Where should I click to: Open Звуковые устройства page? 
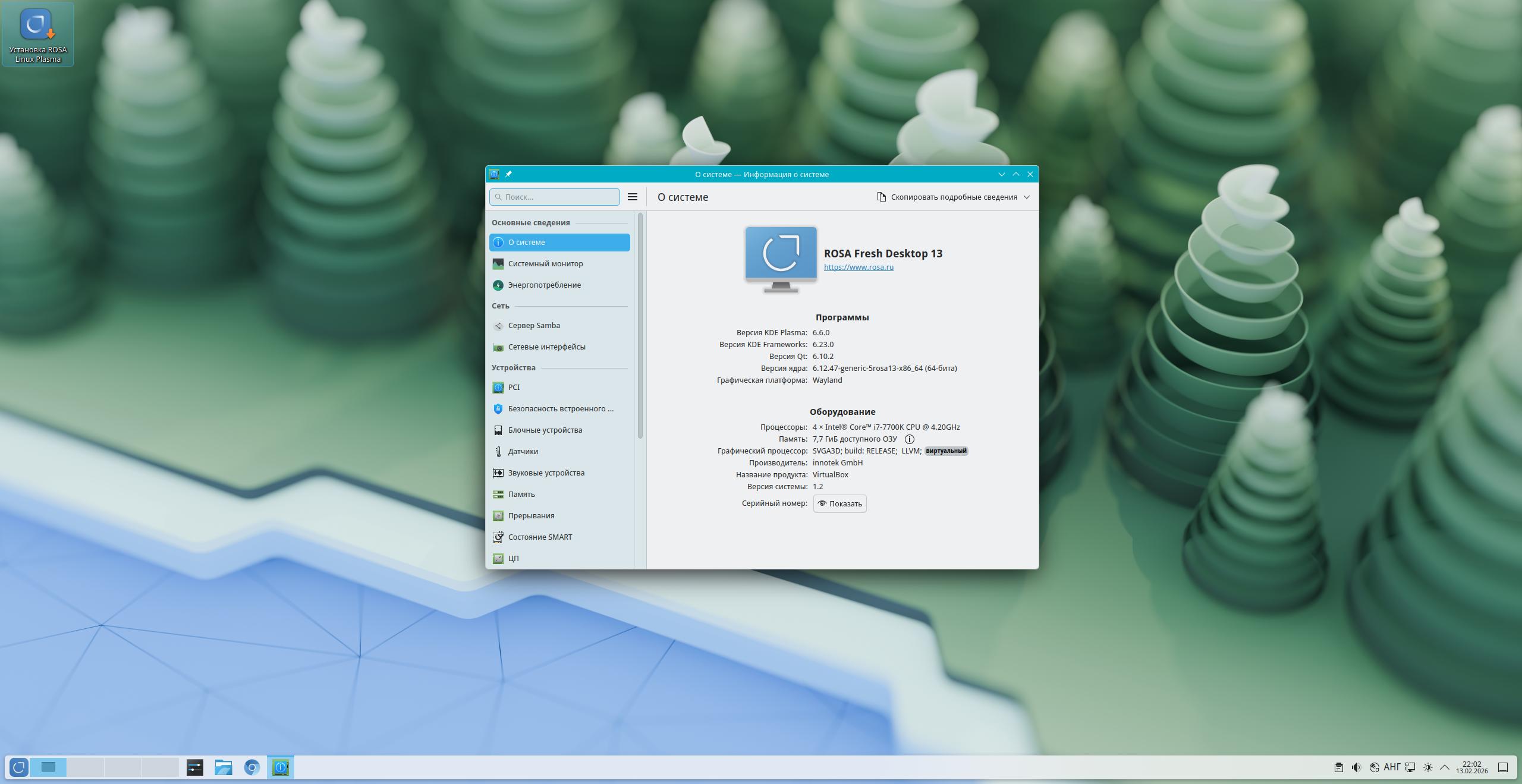[546, 473]
